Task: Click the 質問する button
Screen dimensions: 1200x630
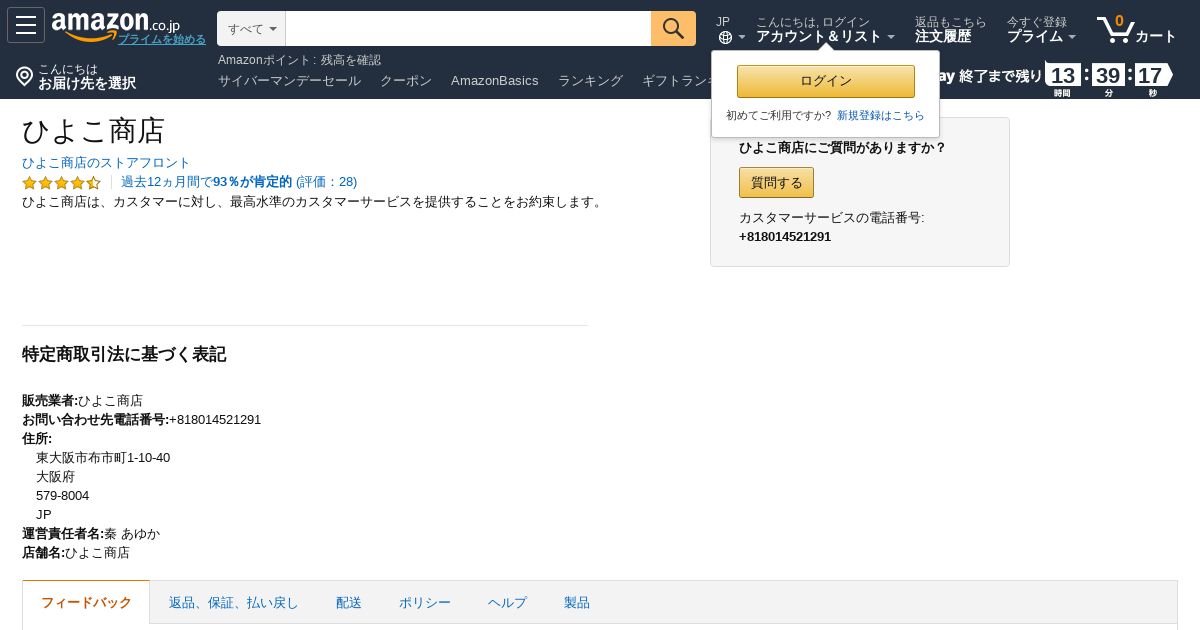Action: click(776, 182)
